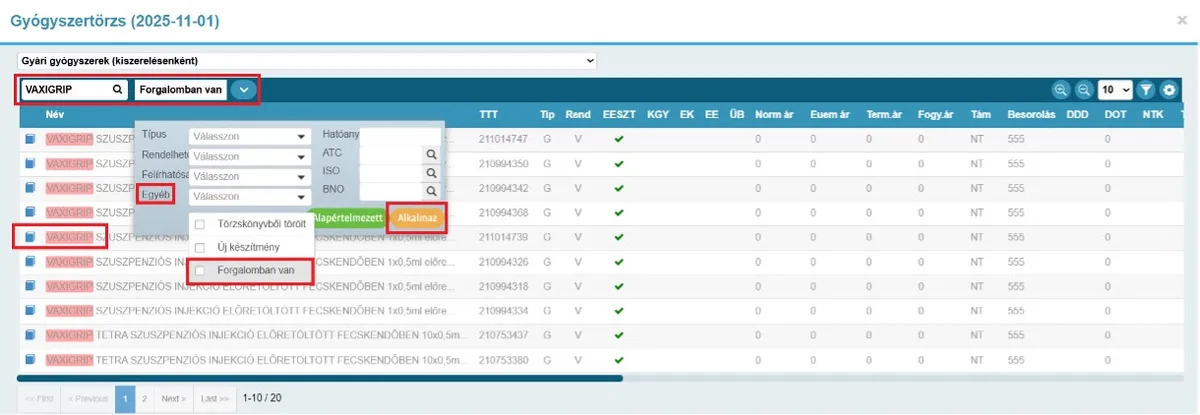Click the horizontal table scrollbar

point(320,378)
